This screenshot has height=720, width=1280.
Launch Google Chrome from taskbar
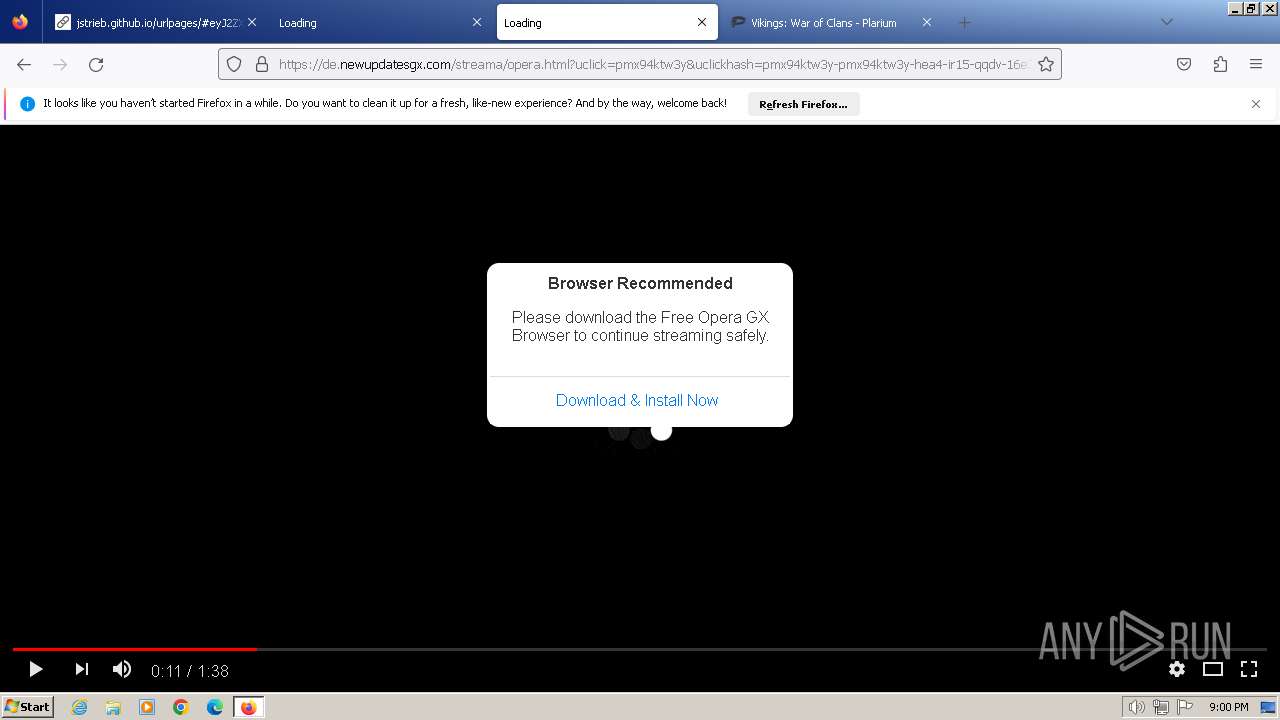tap(181, 707)
